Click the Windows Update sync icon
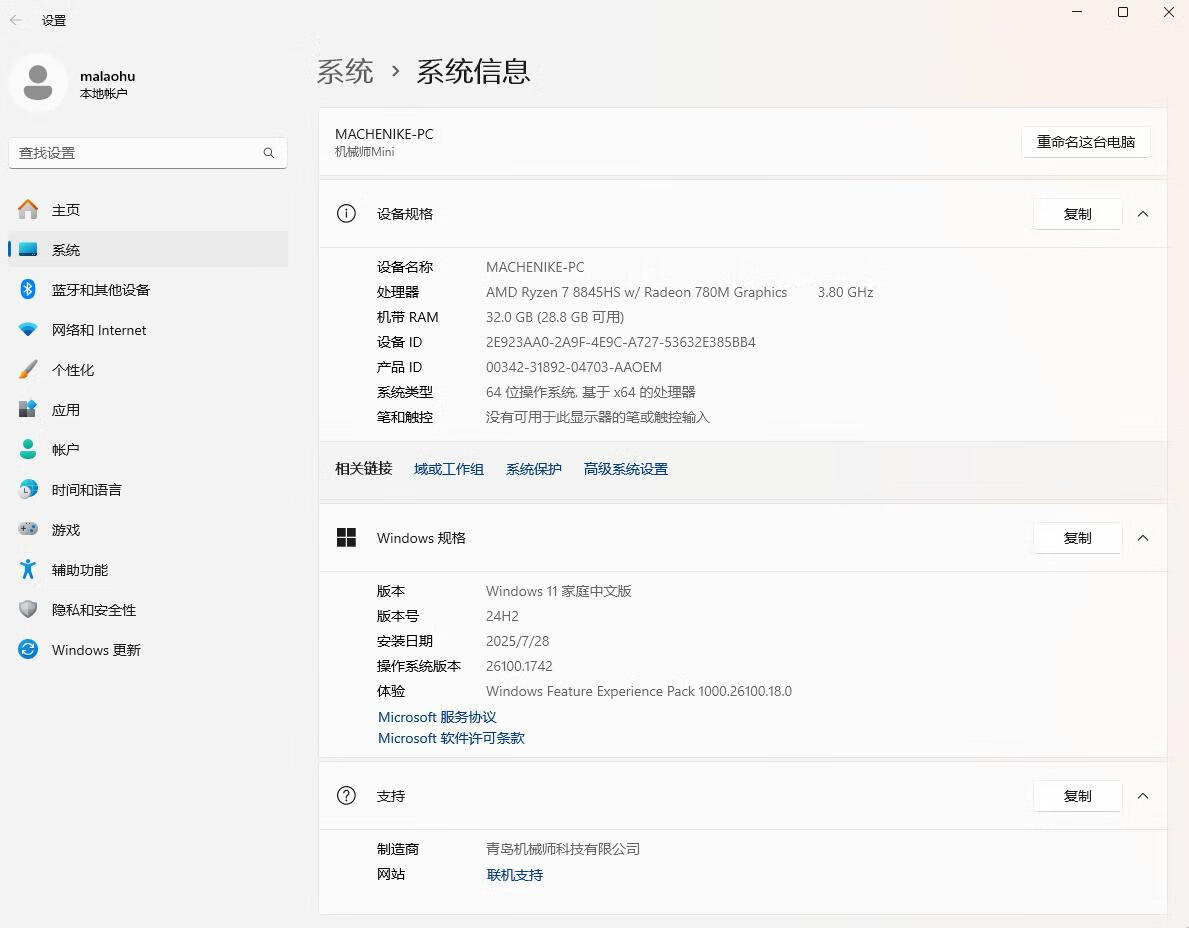Viewport: 1189px width, 928px height. [x=28, y=650]
